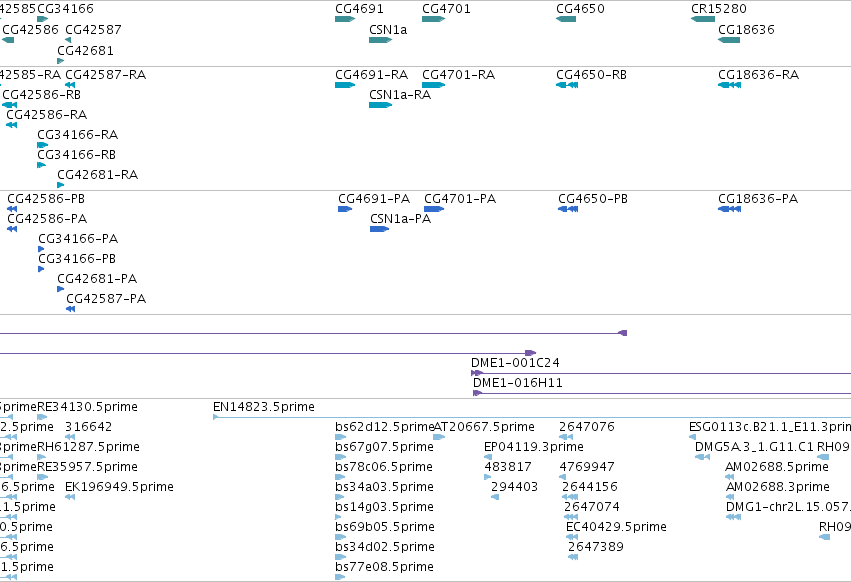The width and height of the screenshot is (851, 582).
Task: Select the CG4701-RA transcript arrow
Action: tap(433, 85)
